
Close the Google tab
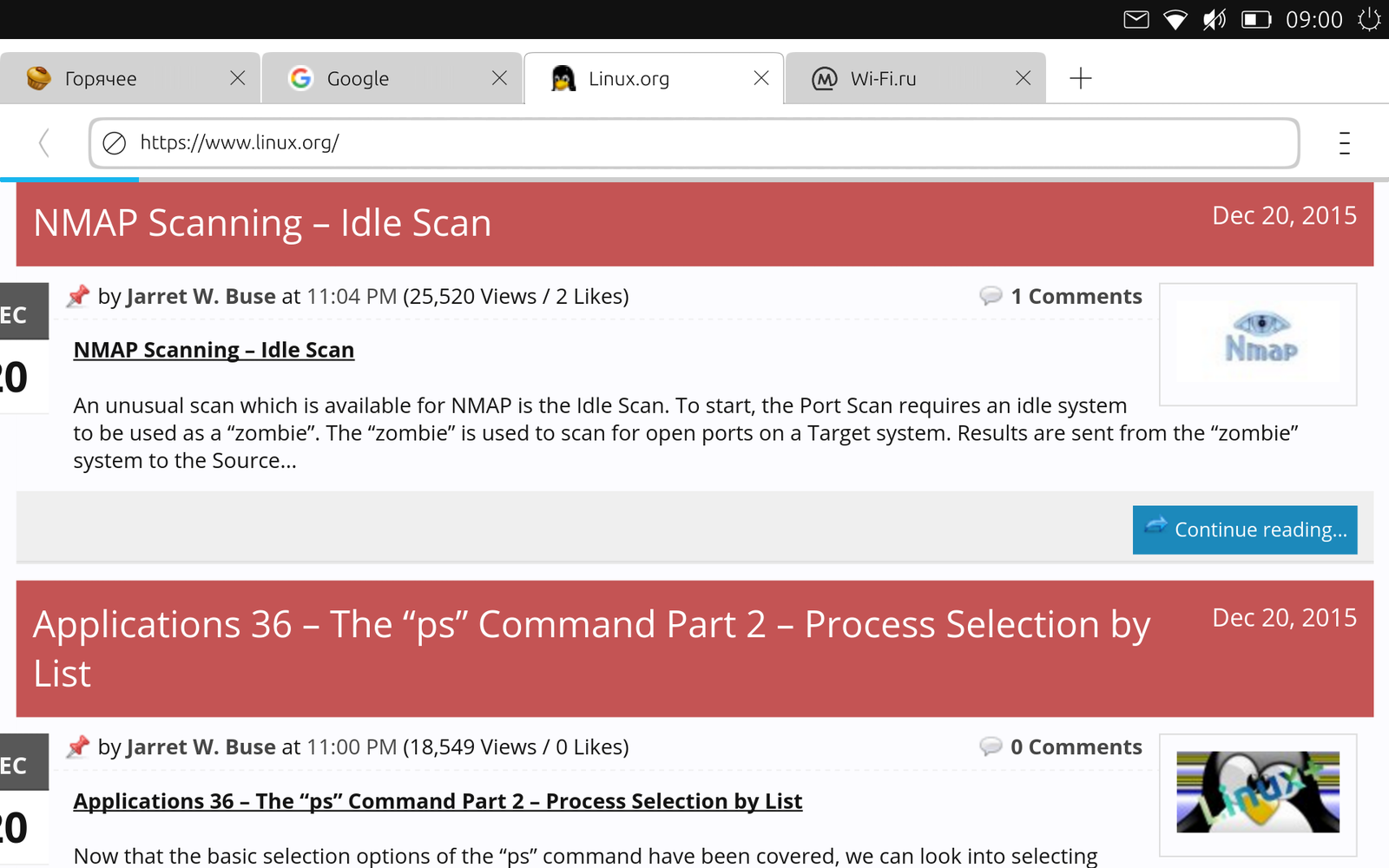point(499,78)
